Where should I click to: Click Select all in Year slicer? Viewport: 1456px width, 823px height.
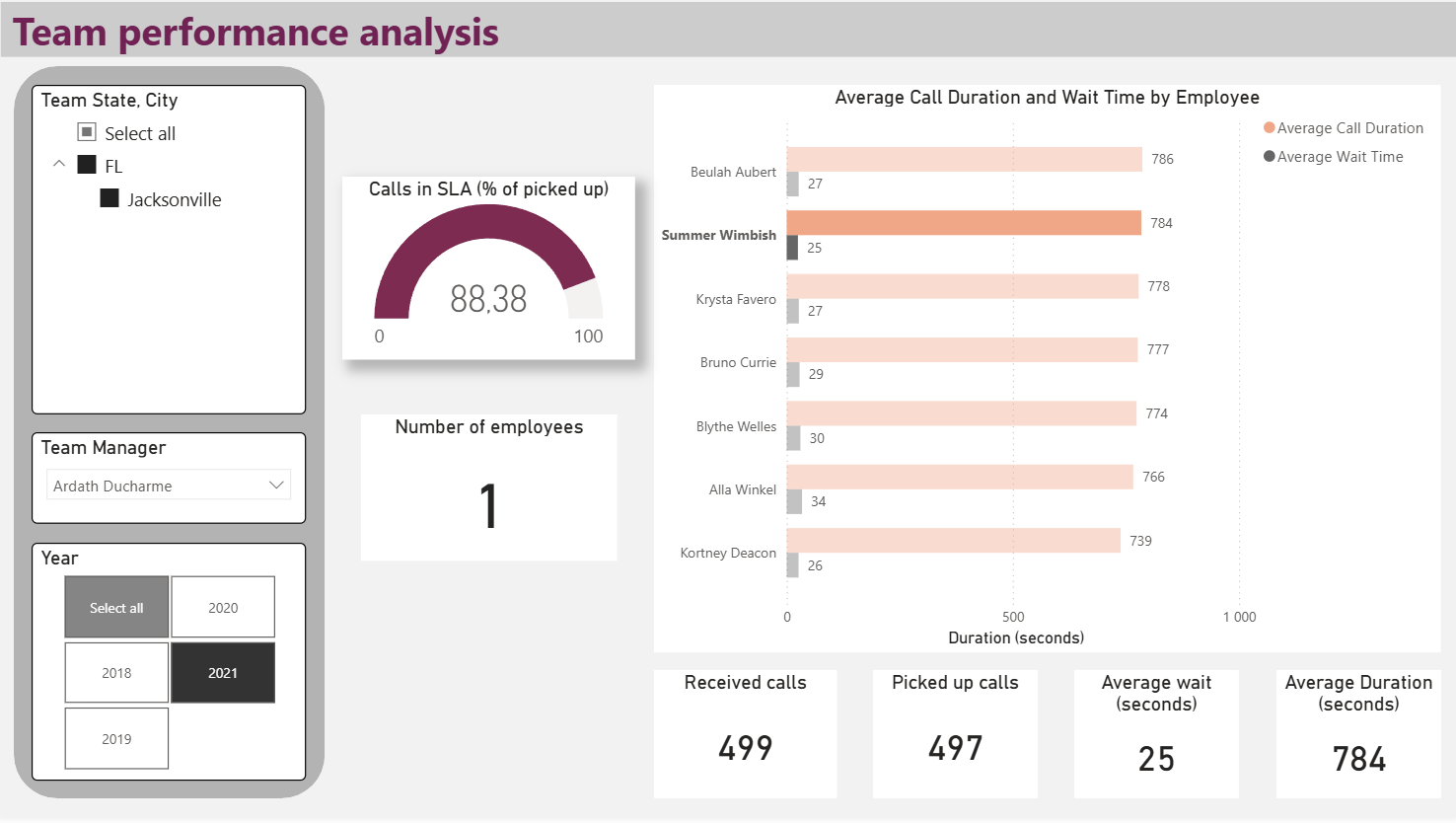pyautogui.click(x=116, y=608)
